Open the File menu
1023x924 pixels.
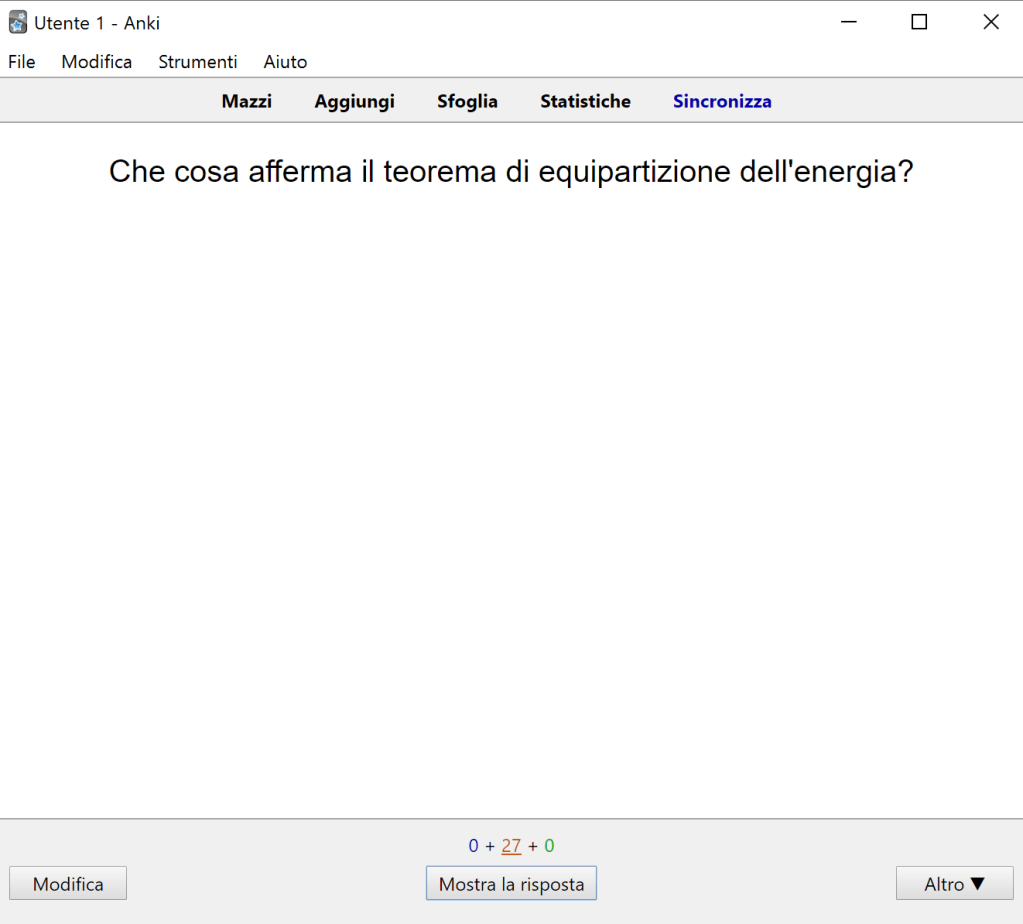click(x=22, y=62)
